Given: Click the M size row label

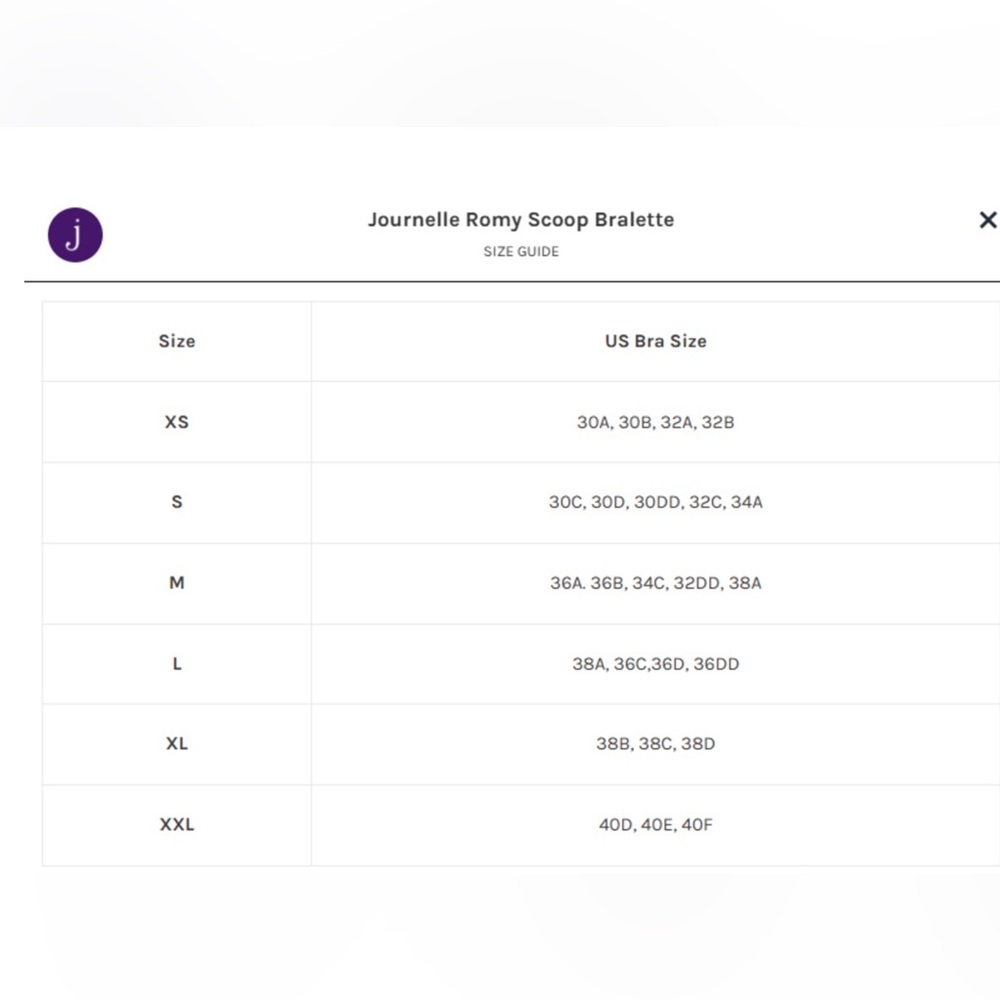Looking at the screenshot, I should click(x=177, y=583).
